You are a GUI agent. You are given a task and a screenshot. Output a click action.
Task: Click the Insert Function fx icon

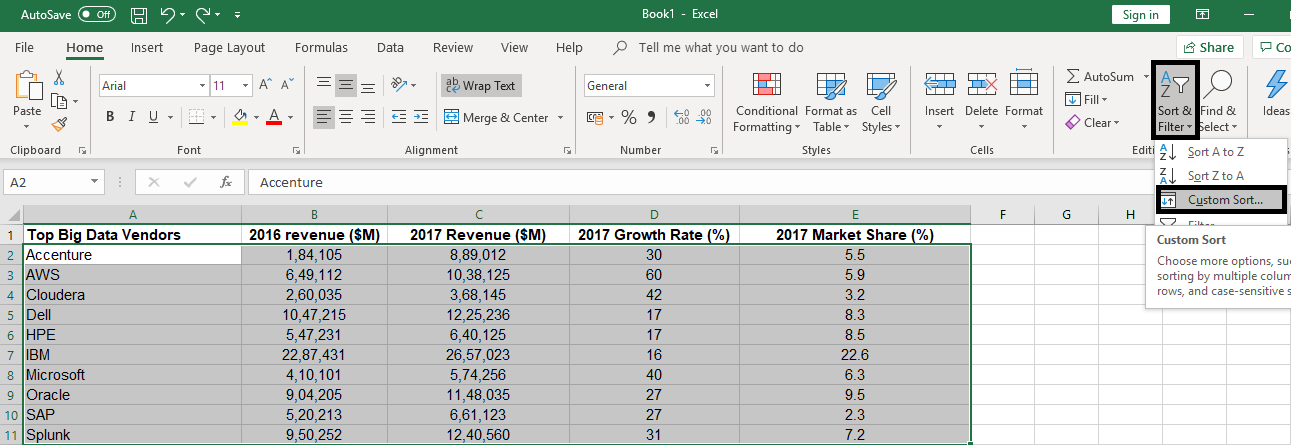[227, 183]
